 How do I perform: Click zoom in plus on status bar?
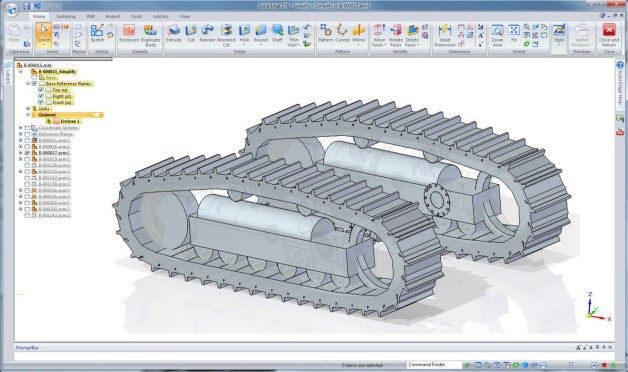(594, 365)
